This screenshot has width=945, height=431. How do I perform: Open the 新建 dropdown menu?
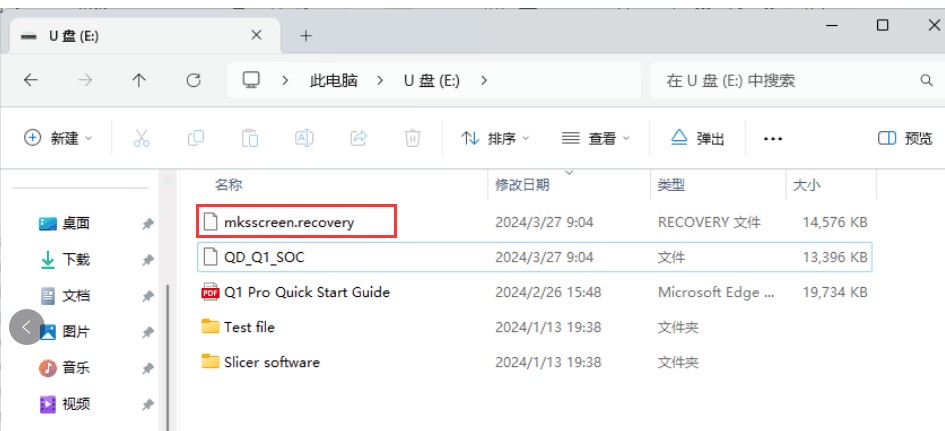coord(58,138)
